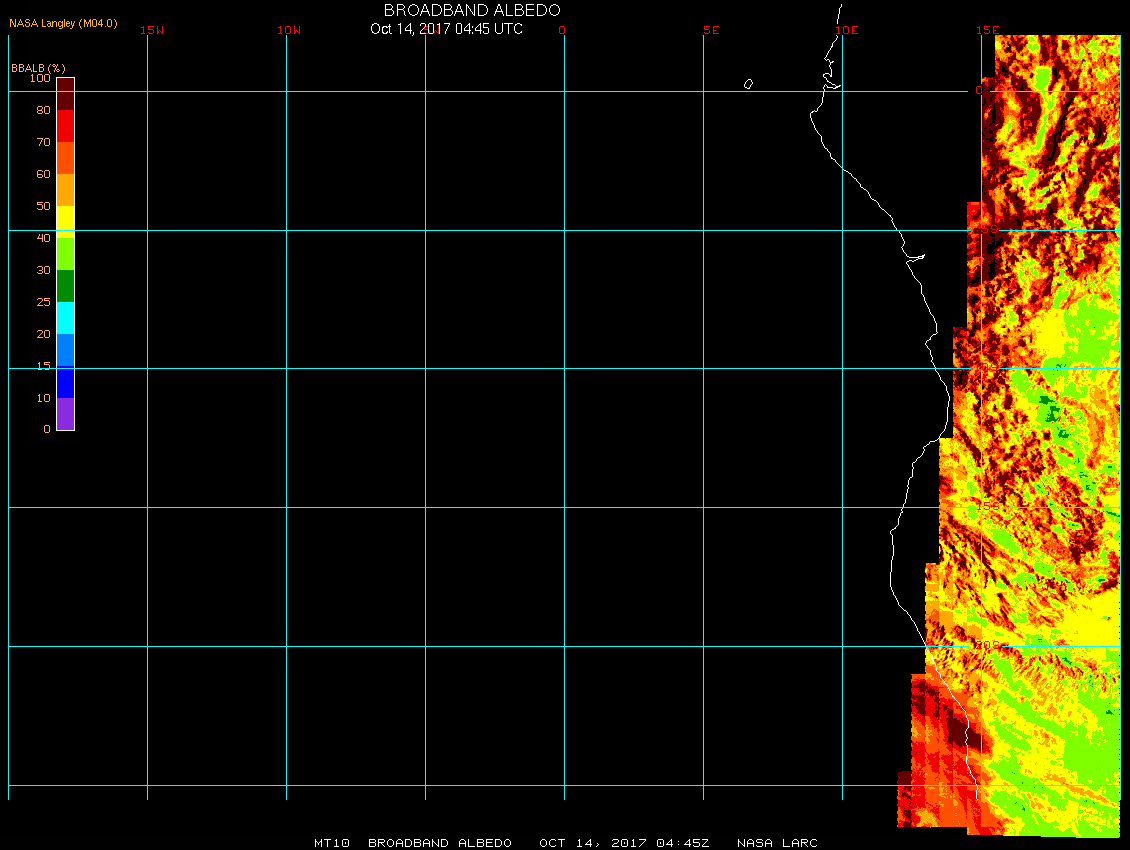
Task: Click the orange 50-60% legend band
Action: (65, 190)
